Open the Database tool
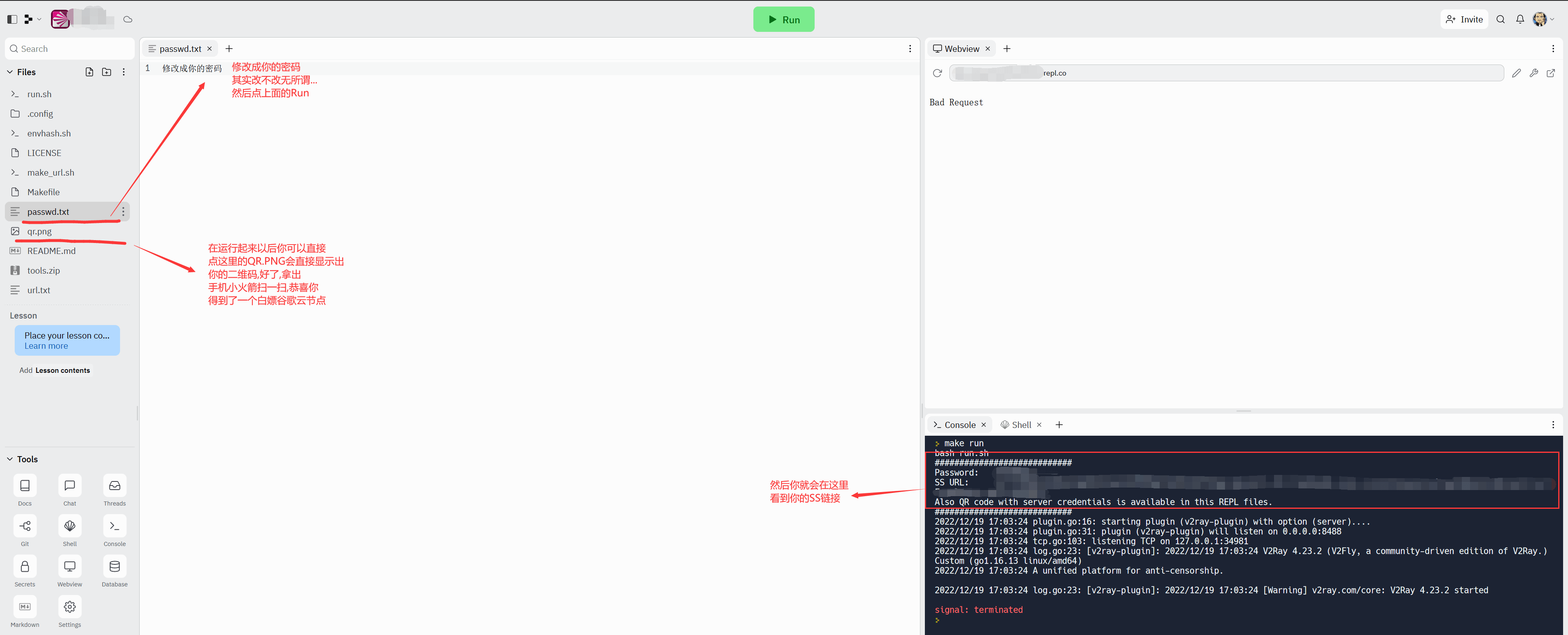Screen dimensions: 1568x635 click(x=114, y=567)
